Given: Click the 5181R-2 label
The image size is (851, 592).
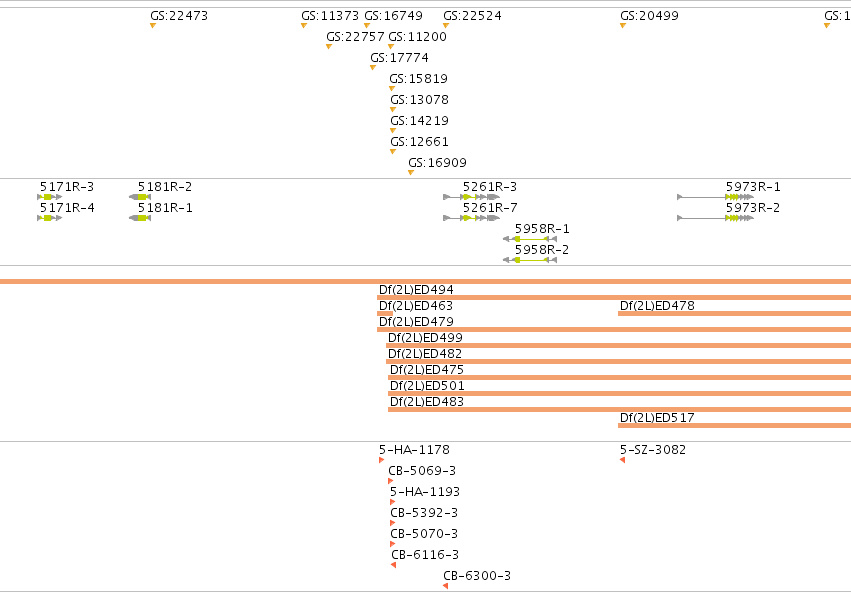Looking at the screenshot, I should tap(165, 187).
